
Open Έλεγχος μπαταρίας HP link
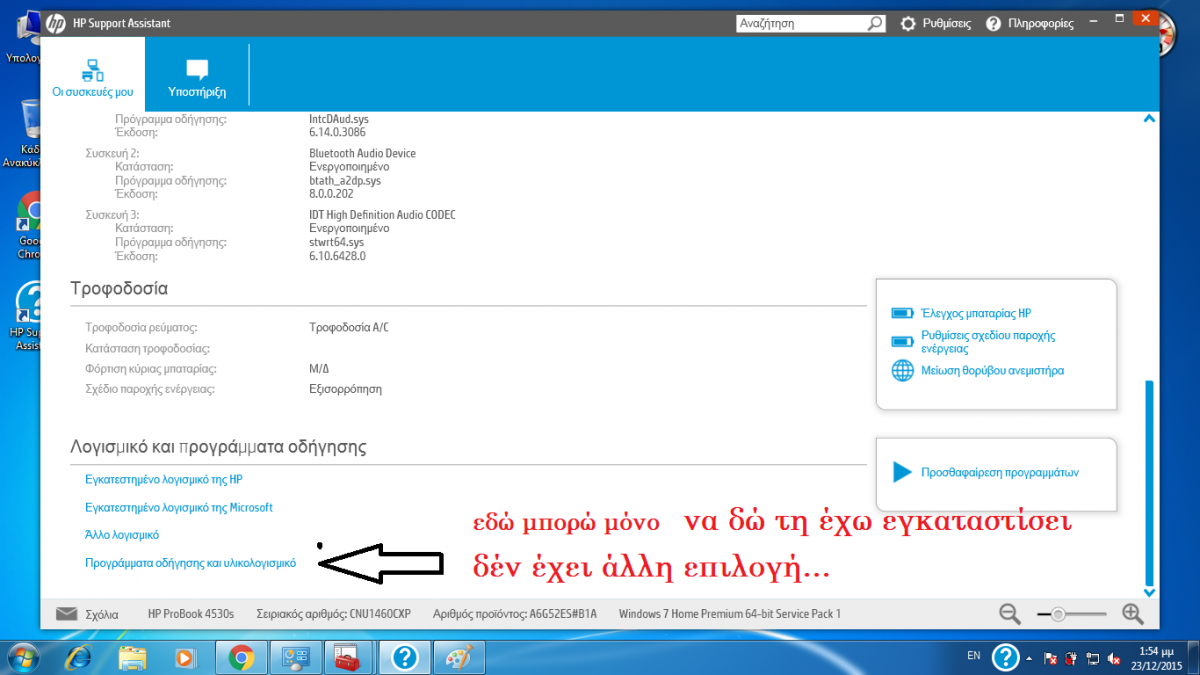pyautogui.click(x=975, y=313)
